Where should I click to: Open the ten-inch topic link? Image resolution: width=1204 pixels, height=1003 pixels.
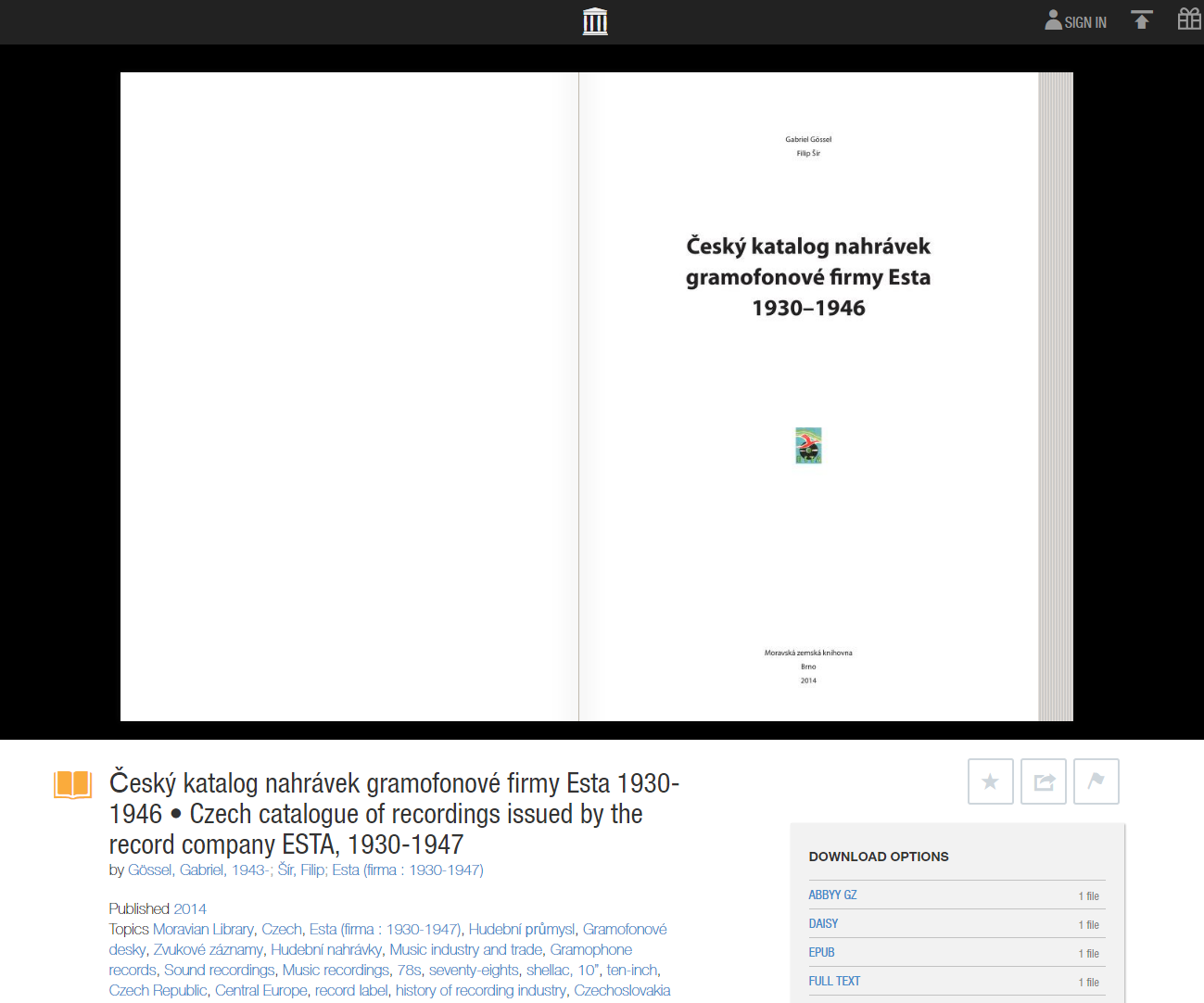632,970
